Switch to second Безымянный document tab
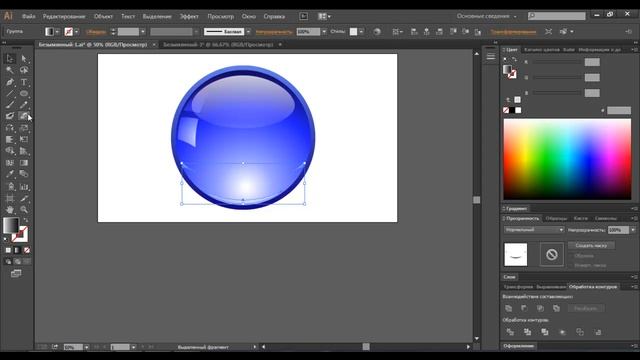Viewport: 640px width, 360px height. coord(218,44)
